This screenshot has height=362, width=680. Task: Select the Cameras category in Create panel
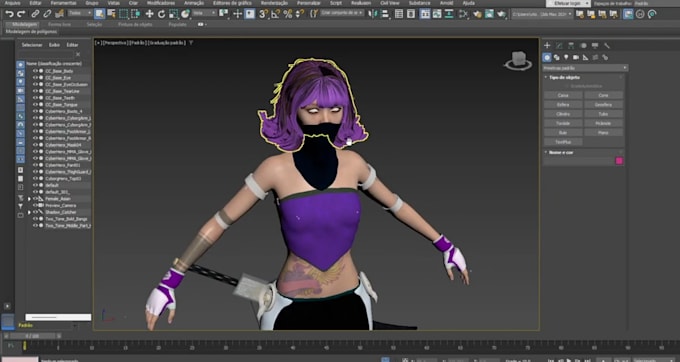[x=576, y=57]
